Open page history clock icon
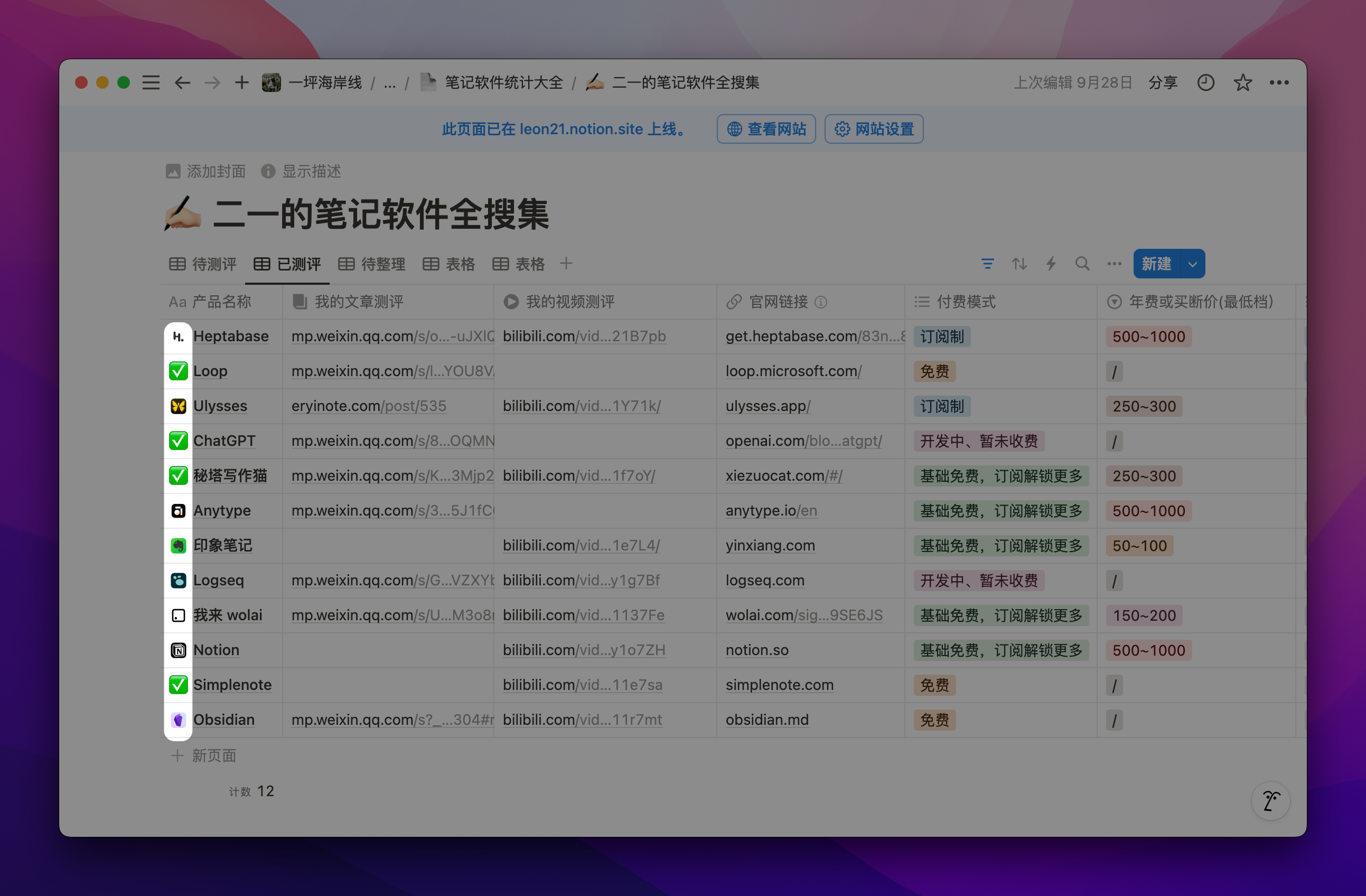 click(1205, 82)
